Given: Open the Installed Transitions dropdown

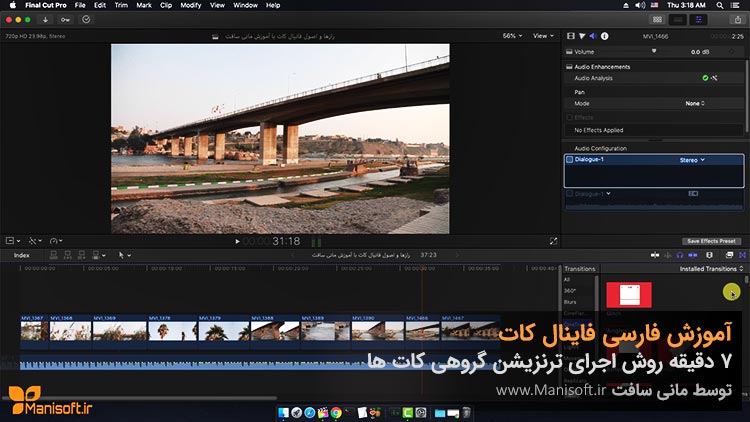Looking at the screenshot, I should [x=711, y=269].
